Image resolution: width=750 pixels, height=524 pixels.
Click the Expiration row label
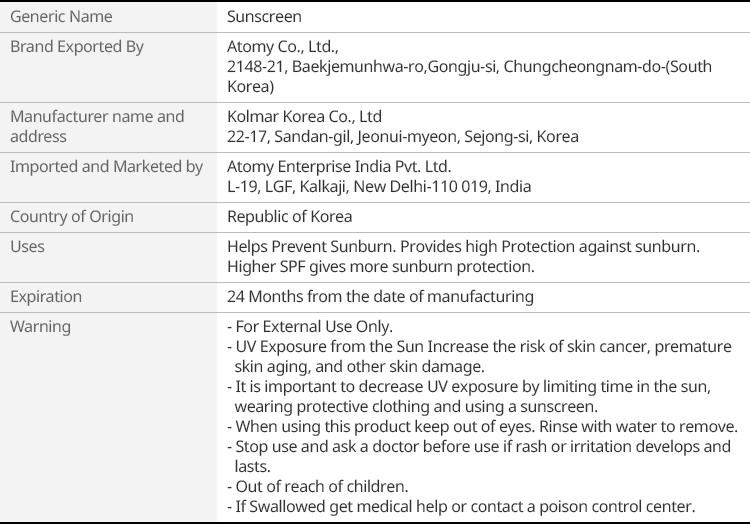click(x=46, y=296)
